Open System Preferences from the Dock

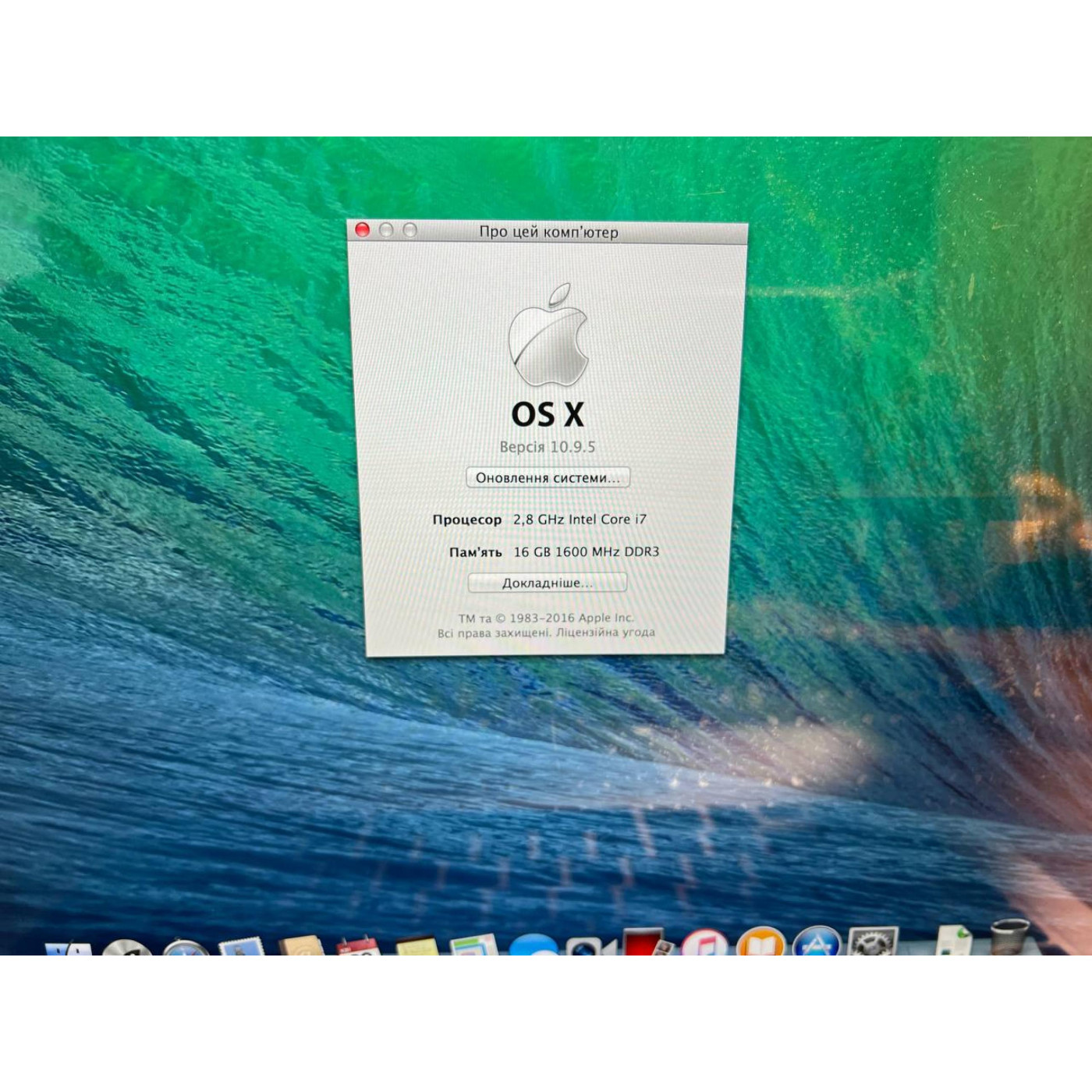tap(873, 941)
